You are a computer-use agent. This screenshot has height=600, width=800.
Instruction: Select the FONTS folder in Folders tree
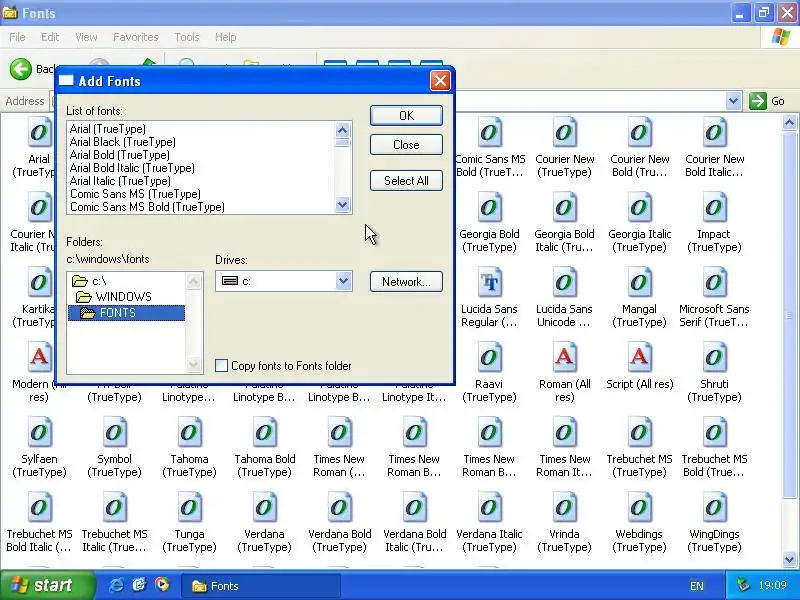pos(126,313)
